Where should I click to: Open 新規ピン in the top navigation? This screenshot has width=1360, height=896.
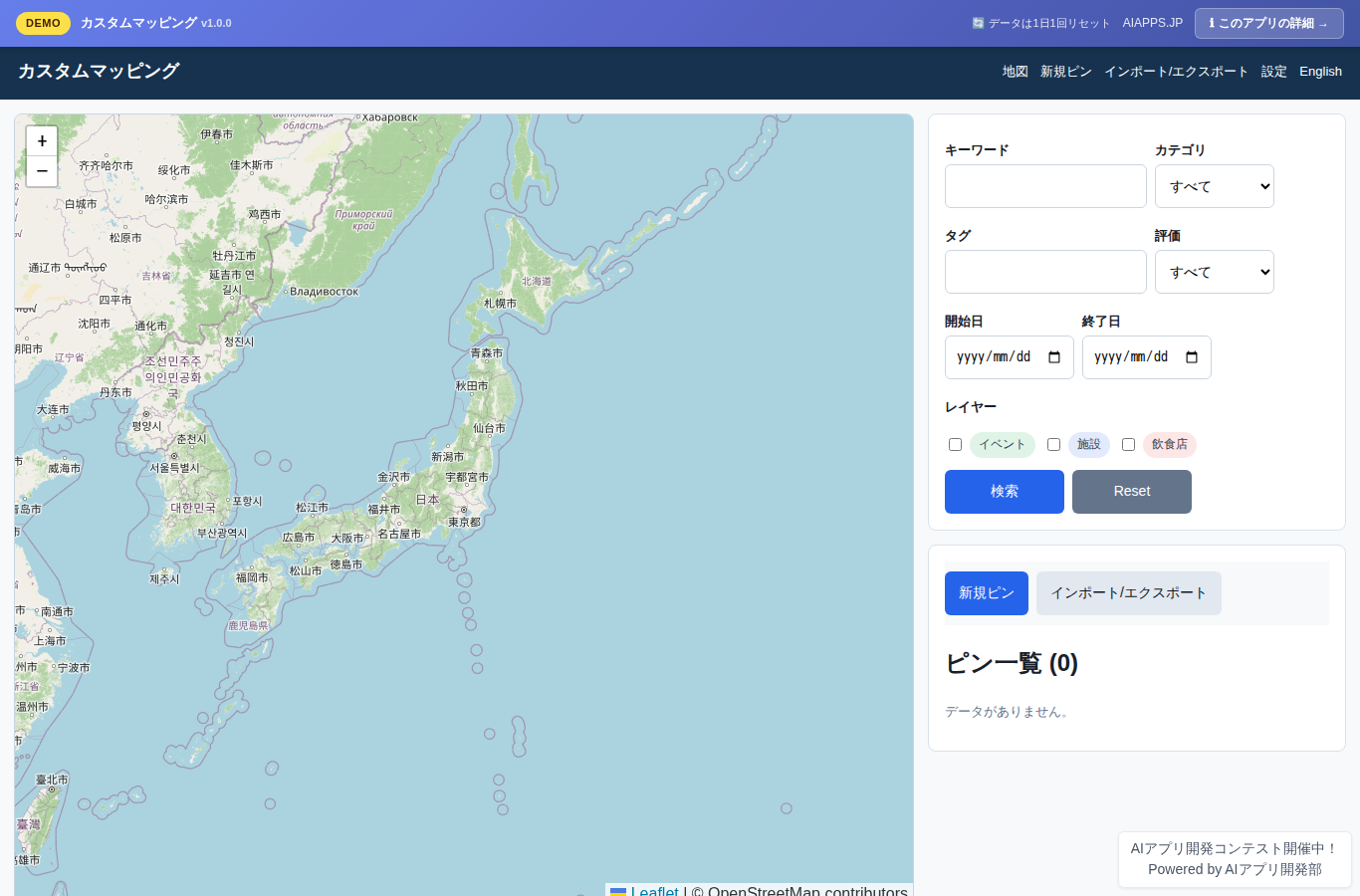[1066, 72]
